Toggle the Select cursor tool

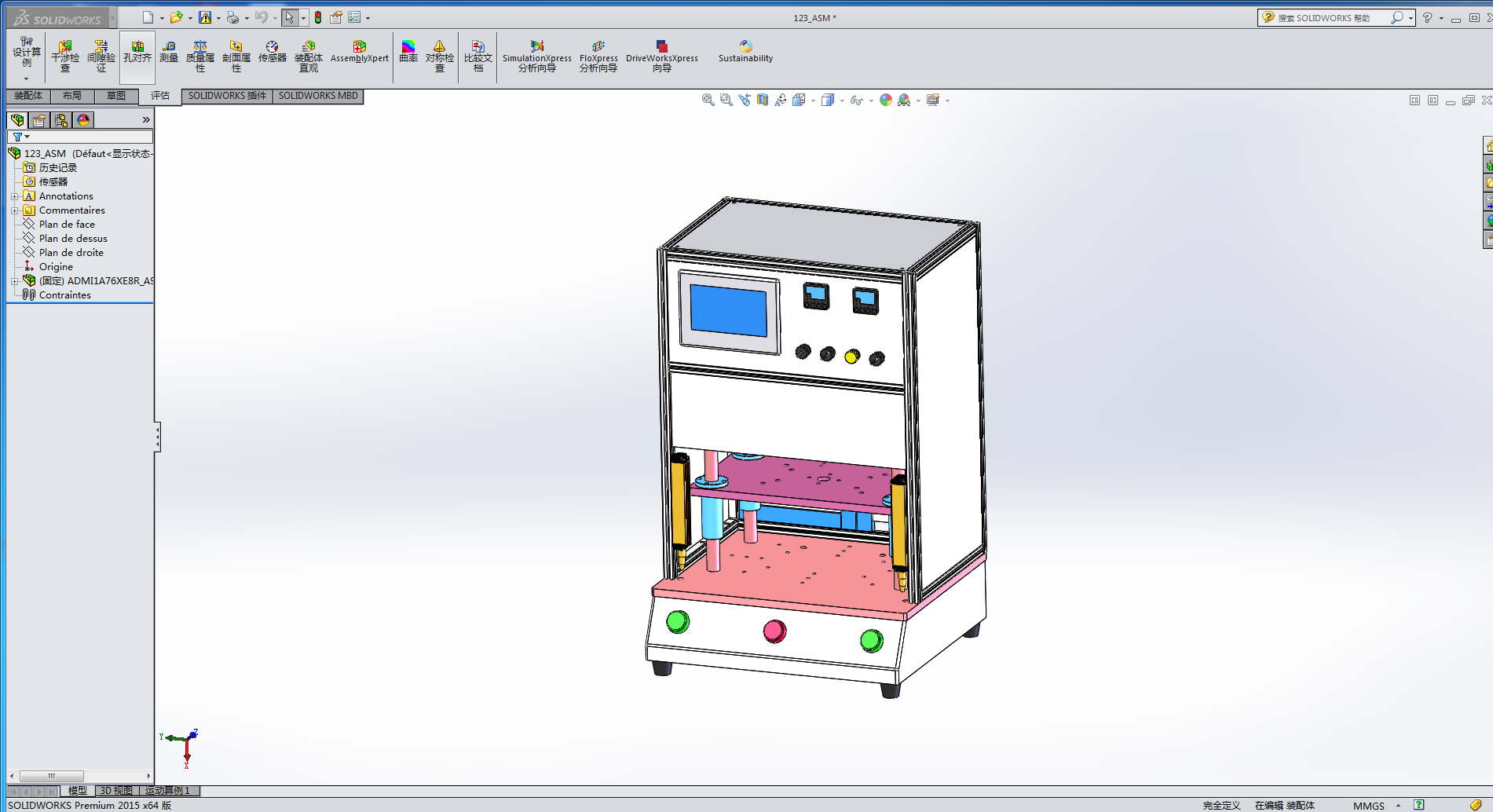click(x=289, y=17)
